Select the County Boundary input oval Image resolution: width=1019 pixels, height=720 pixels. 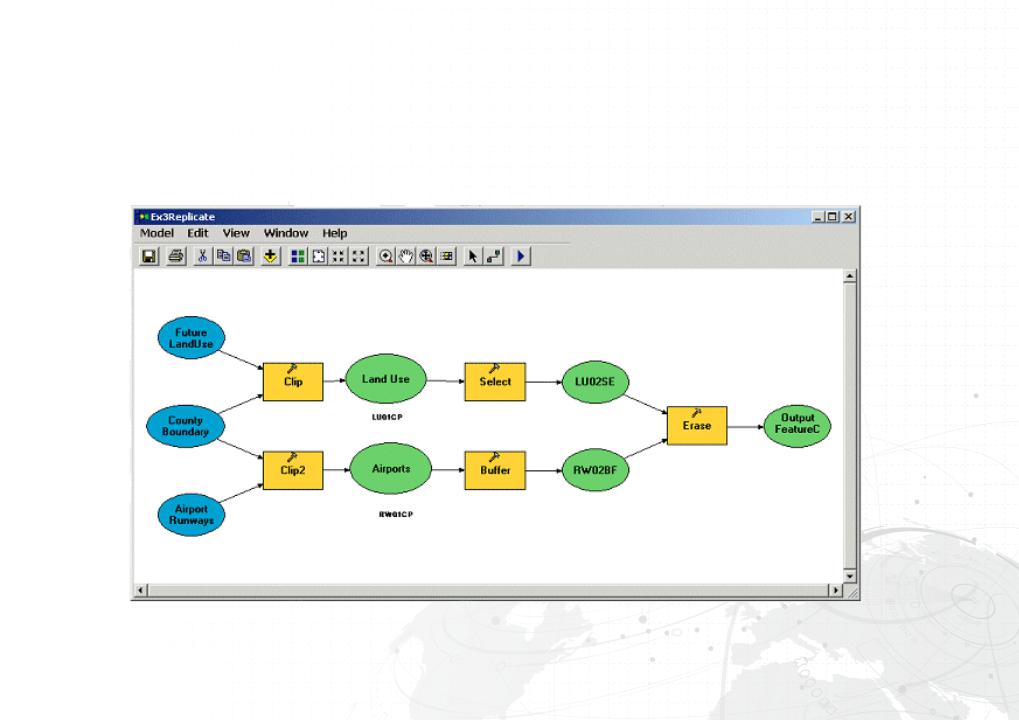(x=185, y=426)
